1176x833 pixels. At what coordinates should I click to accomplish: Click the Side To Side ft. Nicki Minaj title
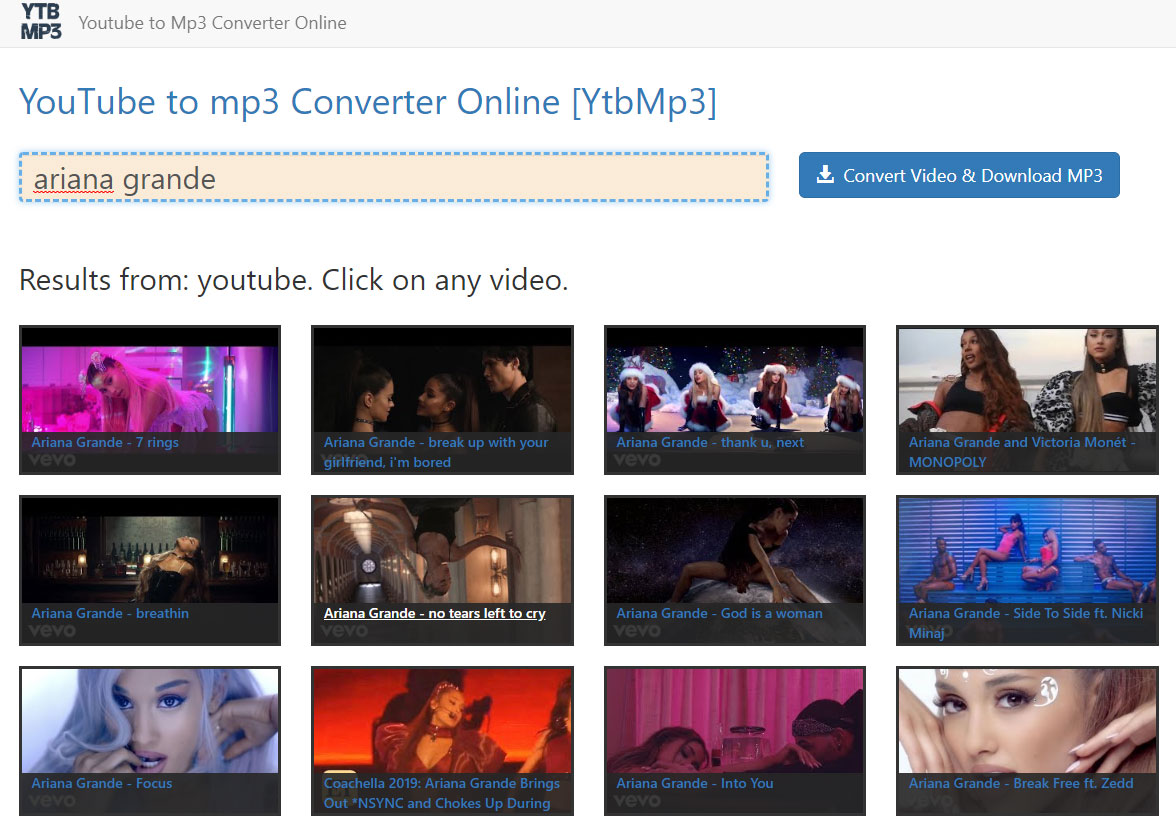[x=1026, y=623]
